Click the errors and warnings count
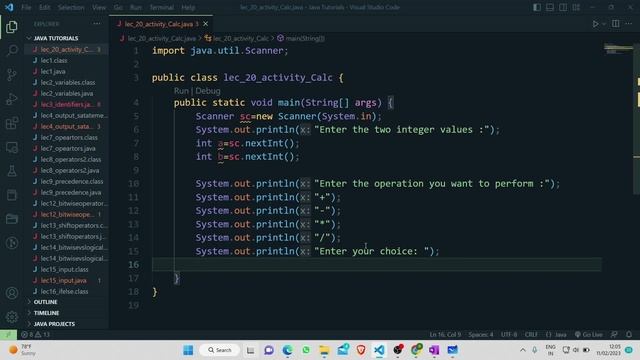 (36, 334)
